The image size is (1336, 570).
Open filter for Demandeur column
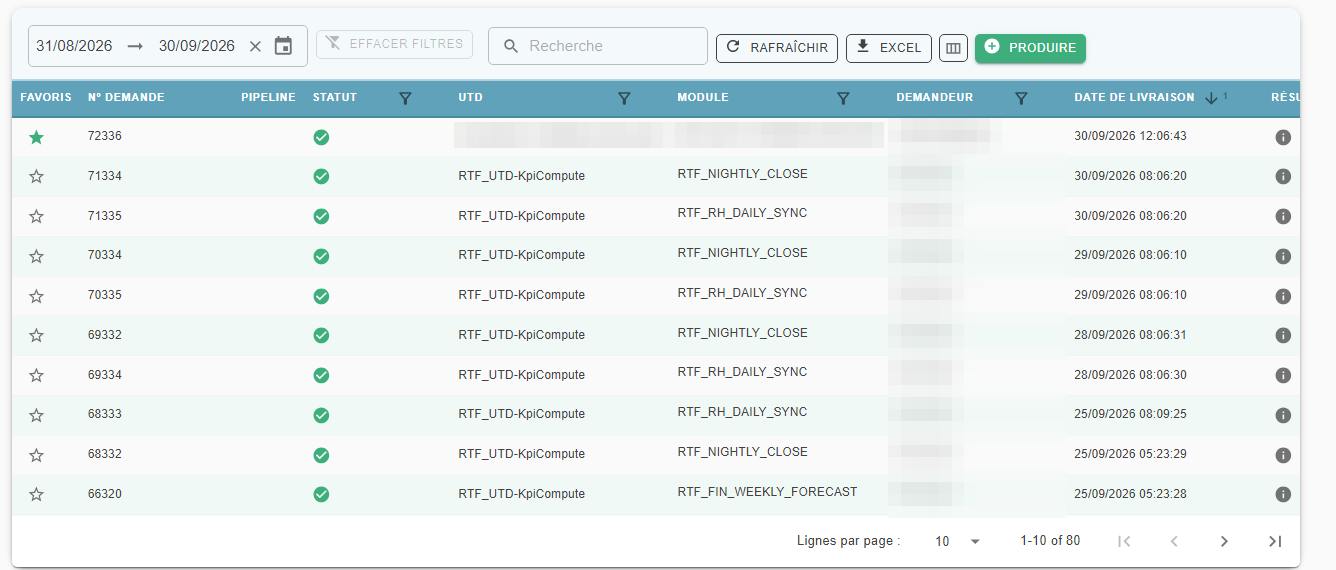[x=1021, y=98]
